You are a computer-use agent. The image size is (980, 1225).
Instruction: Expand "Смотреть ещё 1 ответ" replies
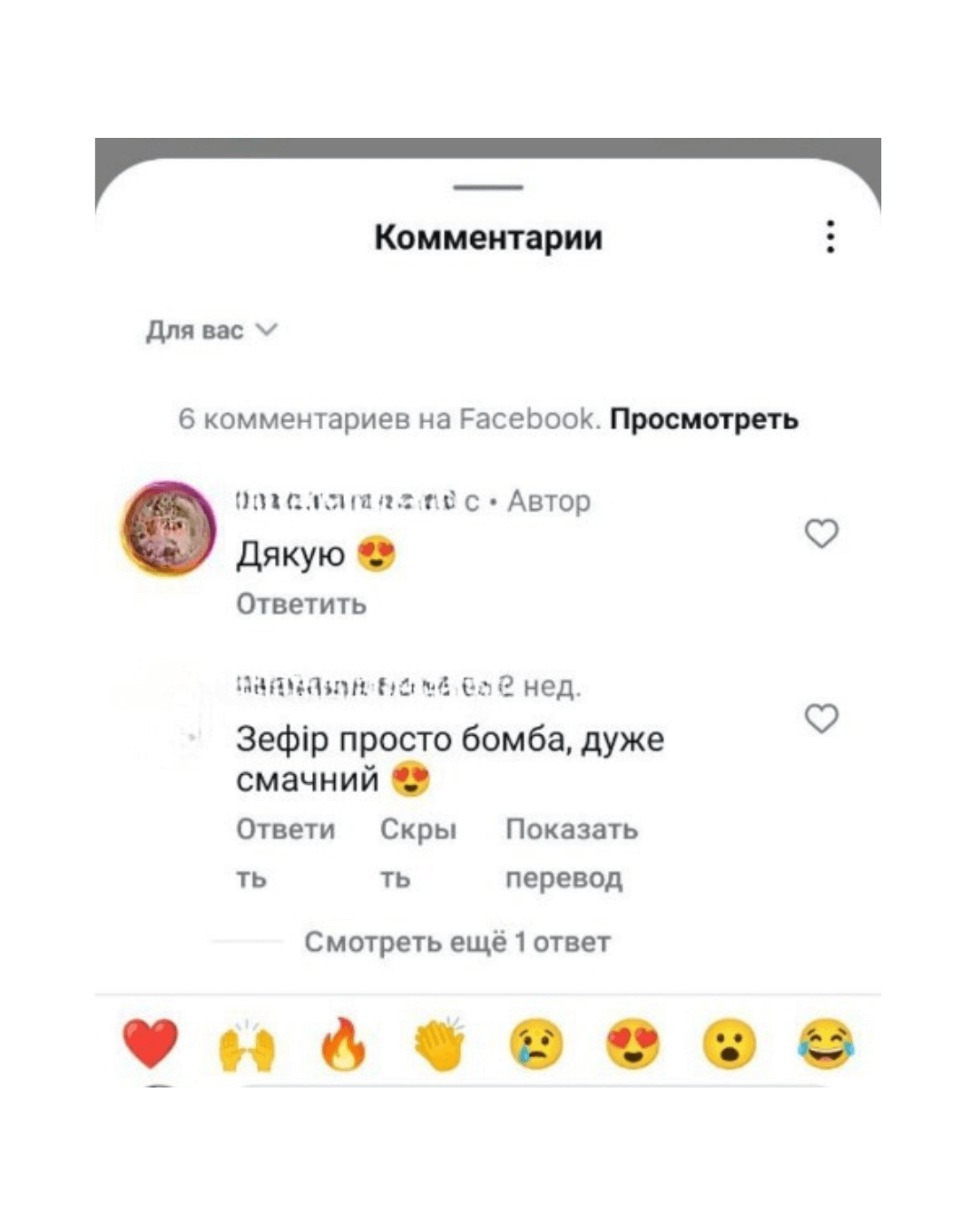456,942
